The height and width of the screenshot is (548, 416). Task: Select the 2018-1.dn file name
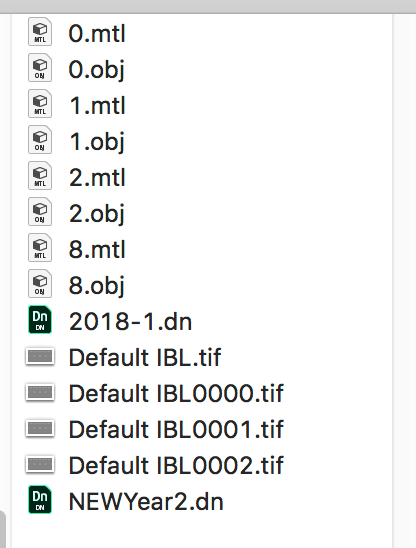[130, 322]
